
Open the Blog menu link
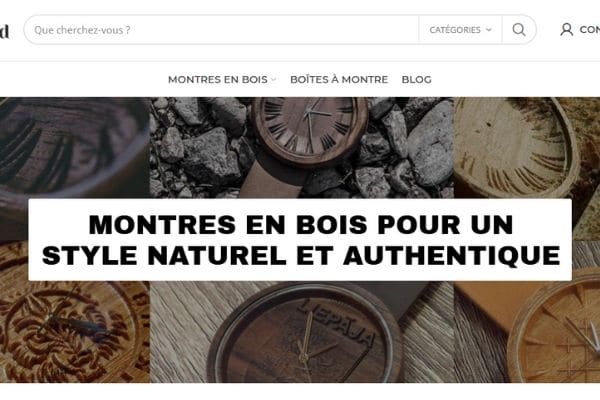[417, 80]
